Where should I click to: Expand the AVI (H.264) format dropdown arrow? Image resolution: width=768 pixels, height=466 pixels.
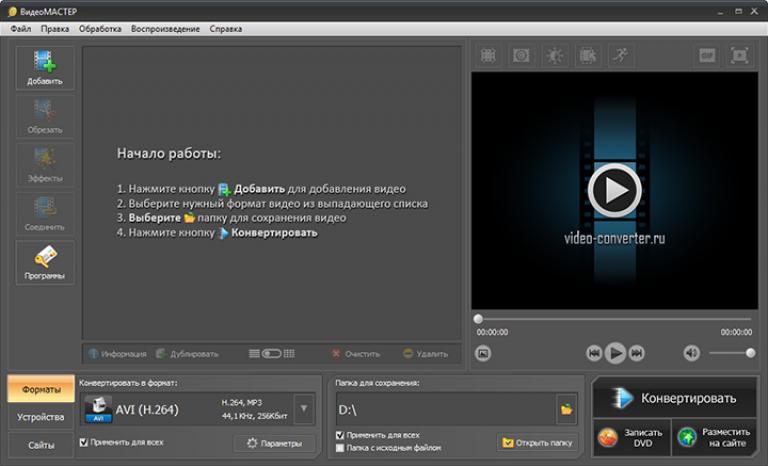304,409
